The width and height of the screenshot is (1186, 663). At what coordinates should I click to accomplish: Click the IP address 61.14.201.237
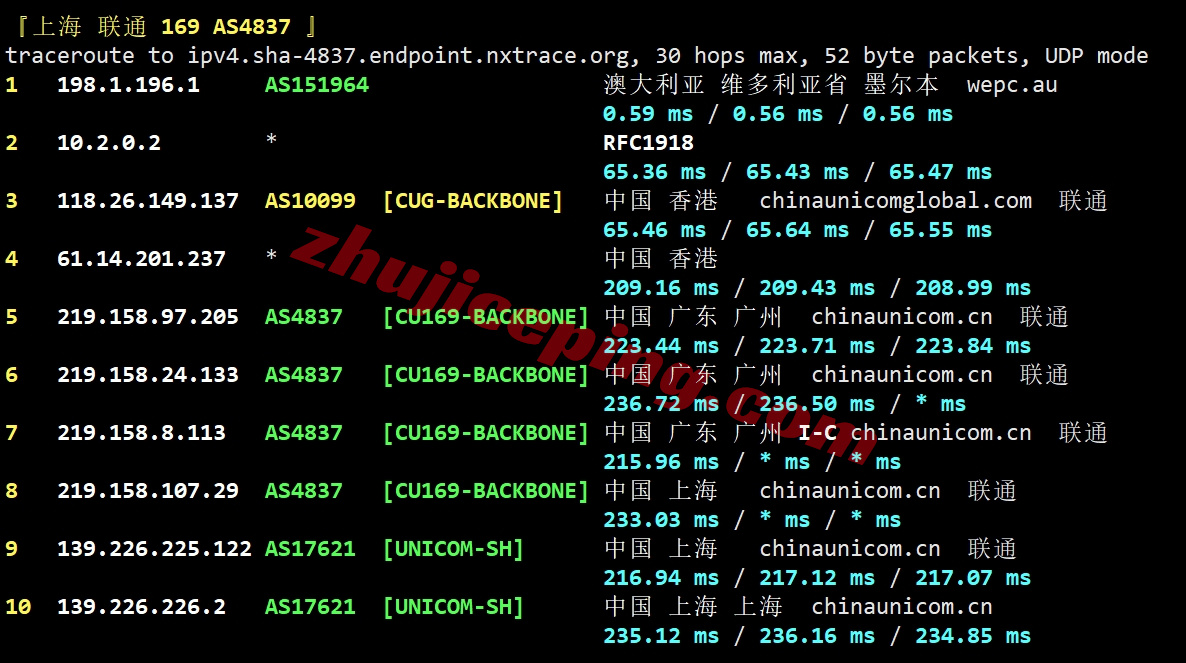(x=141, y=259)
